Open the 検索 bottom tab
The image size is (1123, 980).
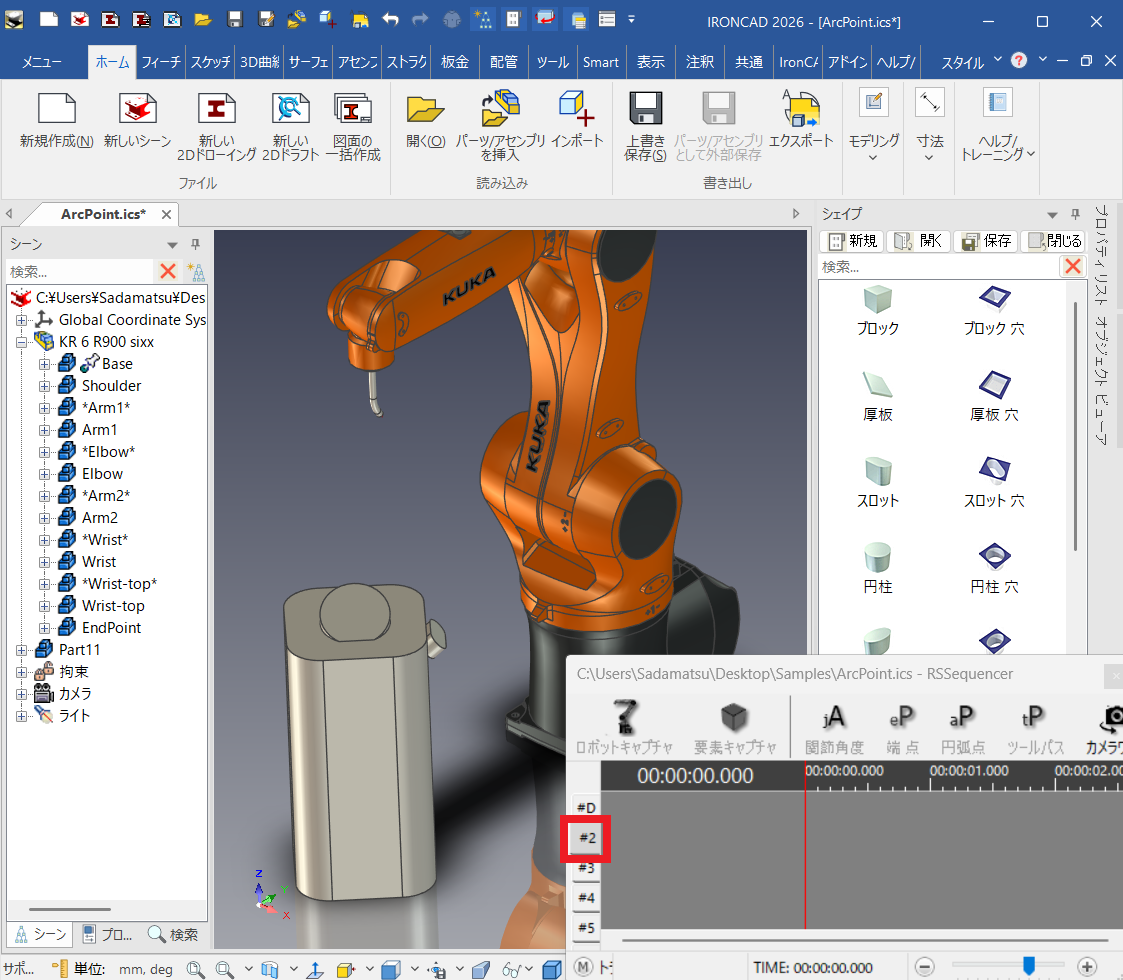pos(173,934)
